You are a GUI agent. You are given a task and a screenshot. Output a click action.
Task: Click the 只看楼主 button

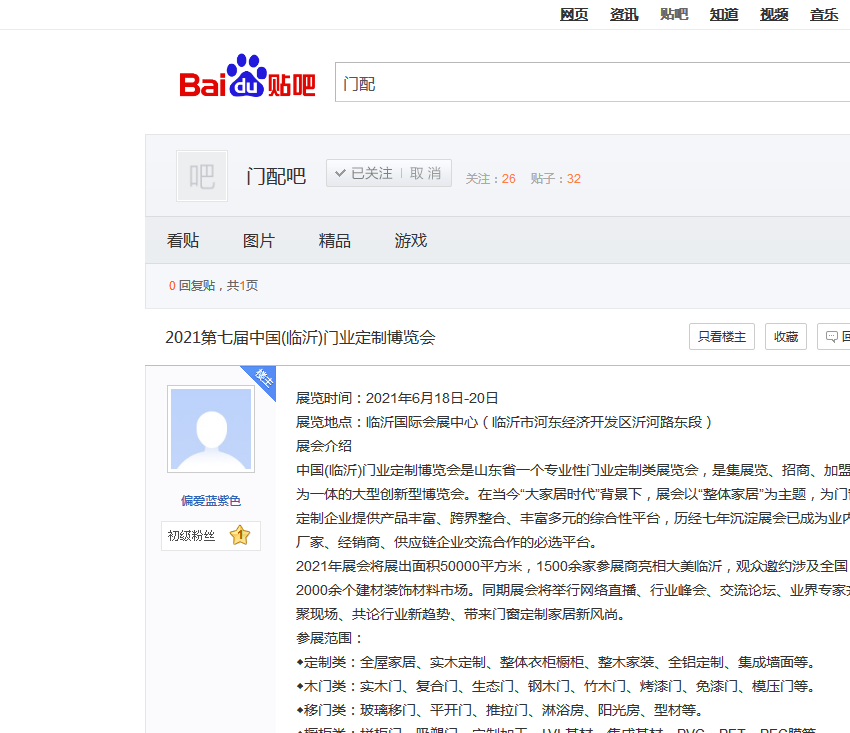click(x=722, y=337)
